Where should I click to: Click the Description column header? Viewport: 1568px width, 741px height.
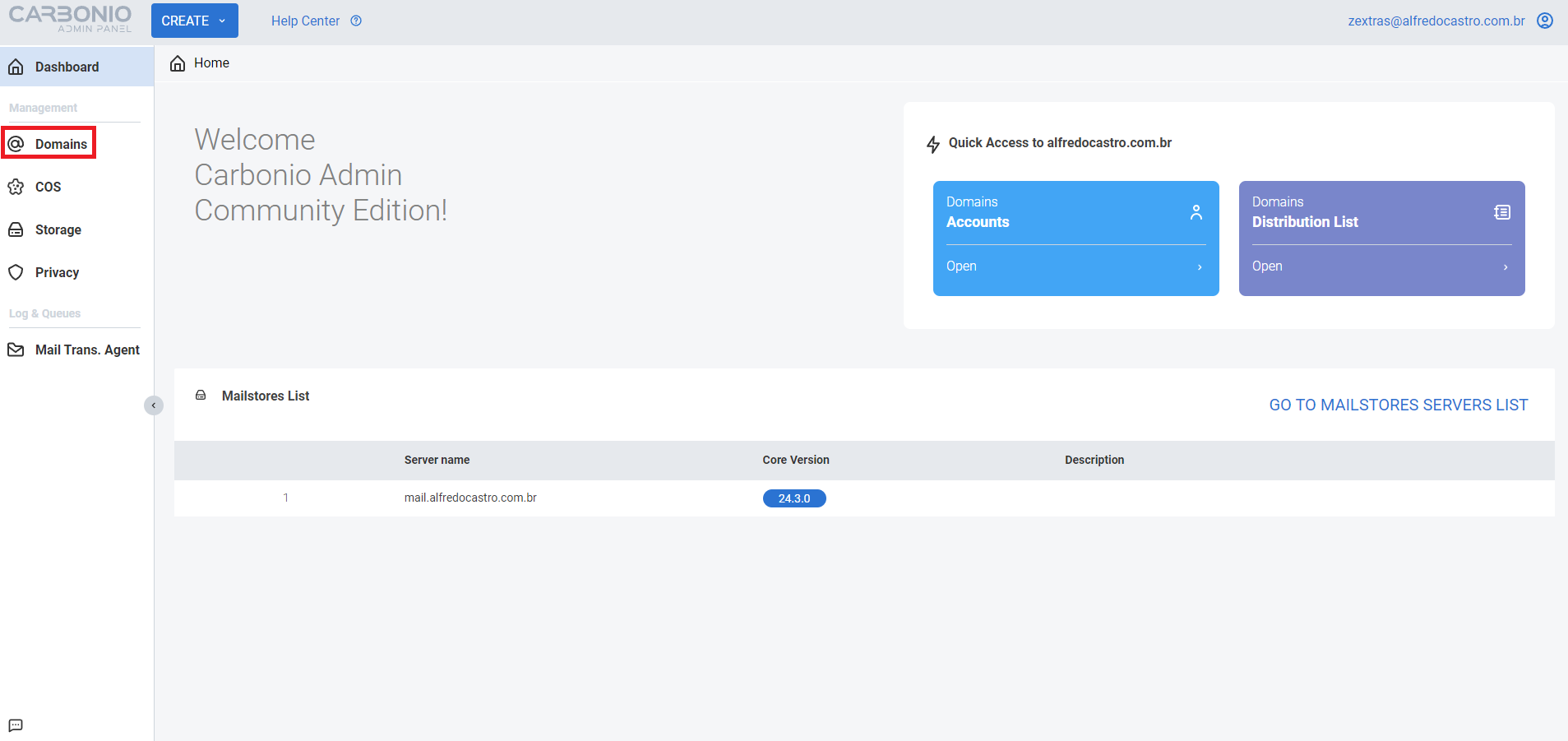1094,460
